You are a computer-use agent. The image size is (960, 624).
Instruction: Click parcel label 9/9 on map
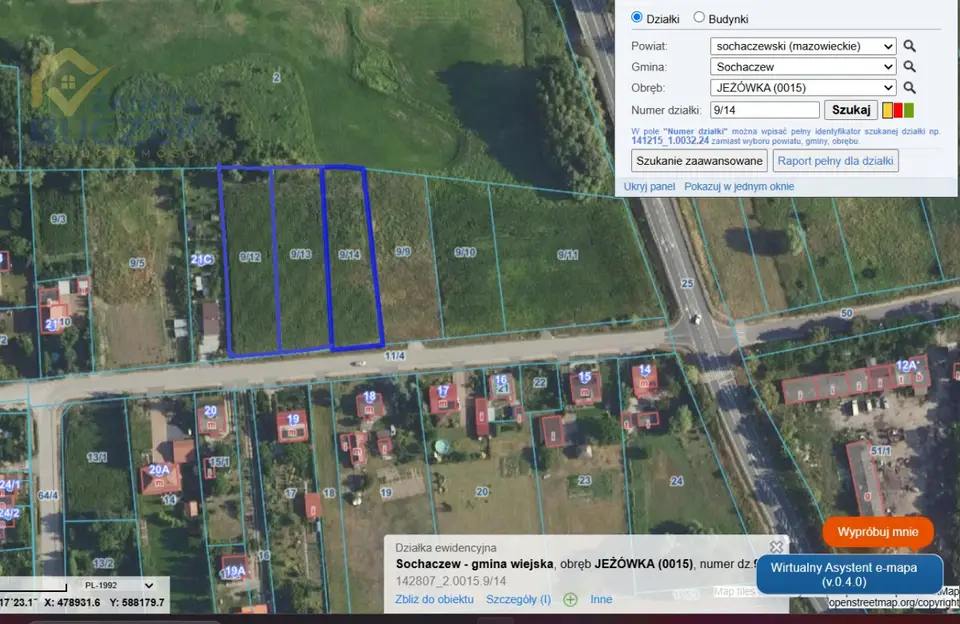click(402, 252)
